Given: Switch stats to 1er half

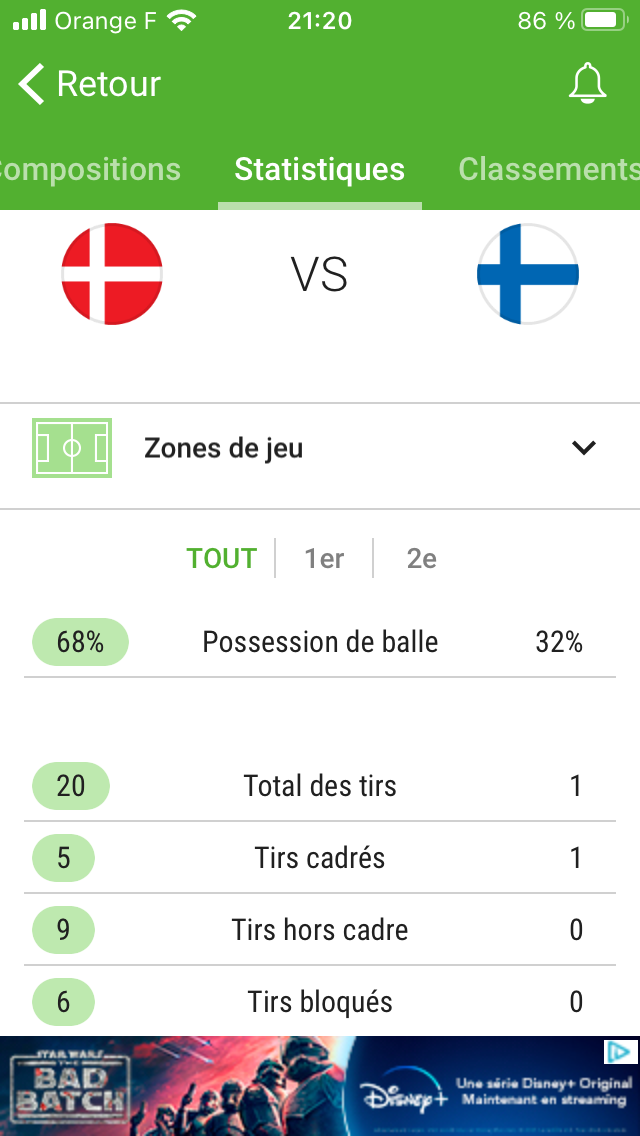Looking at the screenshot, I should (324, 559).
